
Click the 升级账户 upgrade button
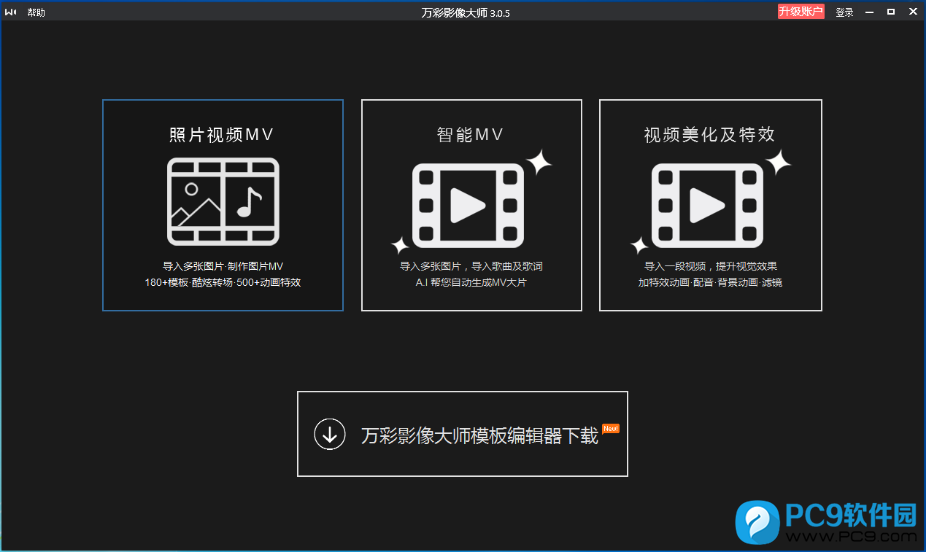click(x=801, y=12)
